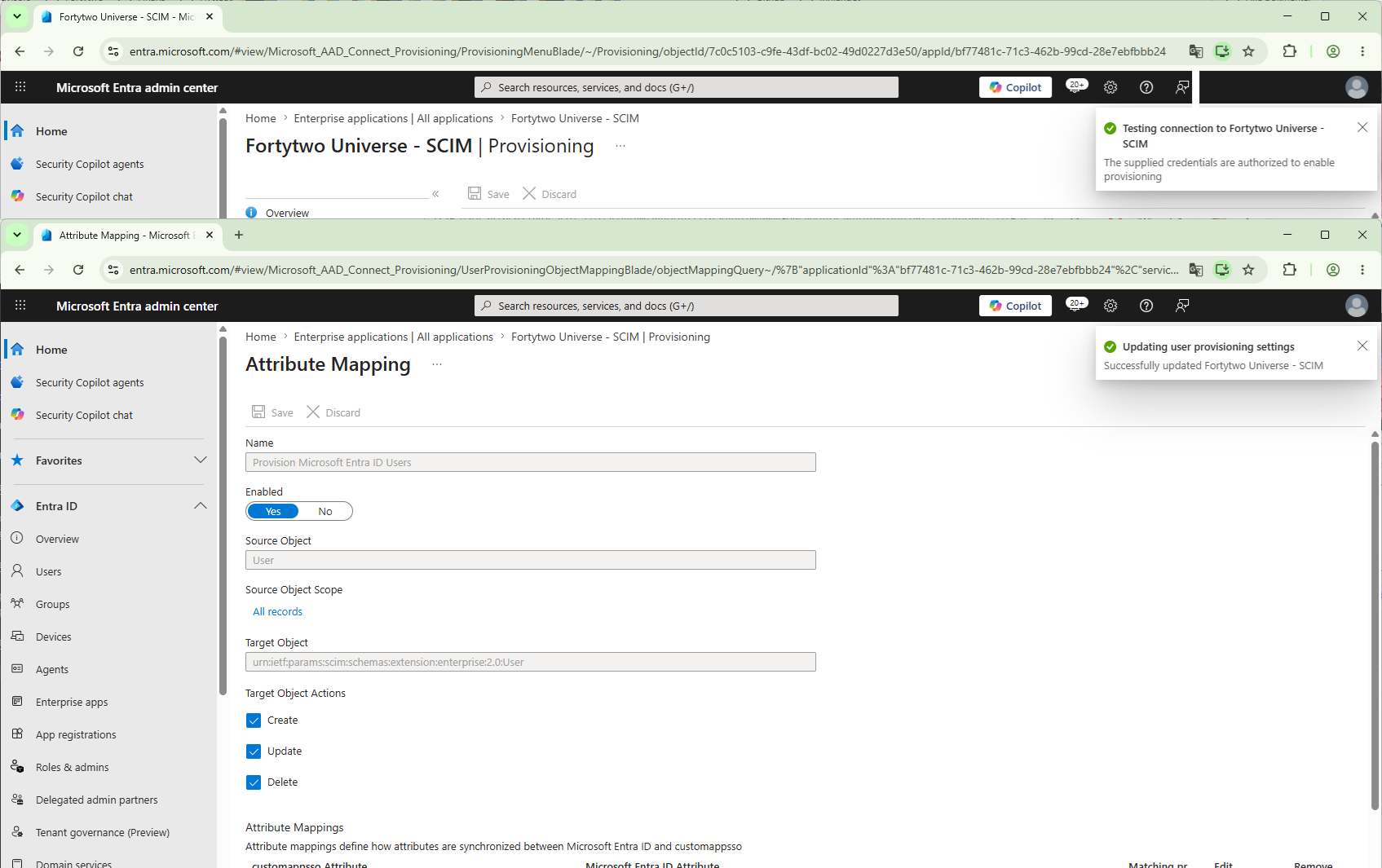Open tab search dropdown in Provisioning window
This screenshot has width=1382, height=868.
16,16
